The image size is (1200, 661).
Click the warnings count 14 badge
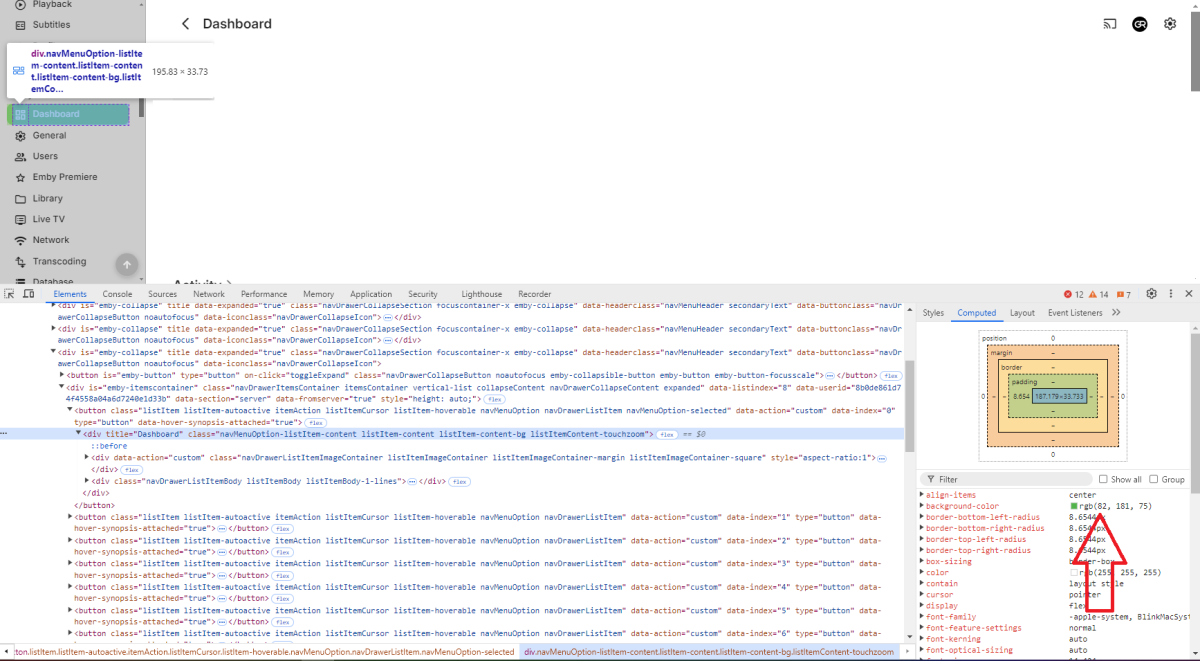(1099, 295)
